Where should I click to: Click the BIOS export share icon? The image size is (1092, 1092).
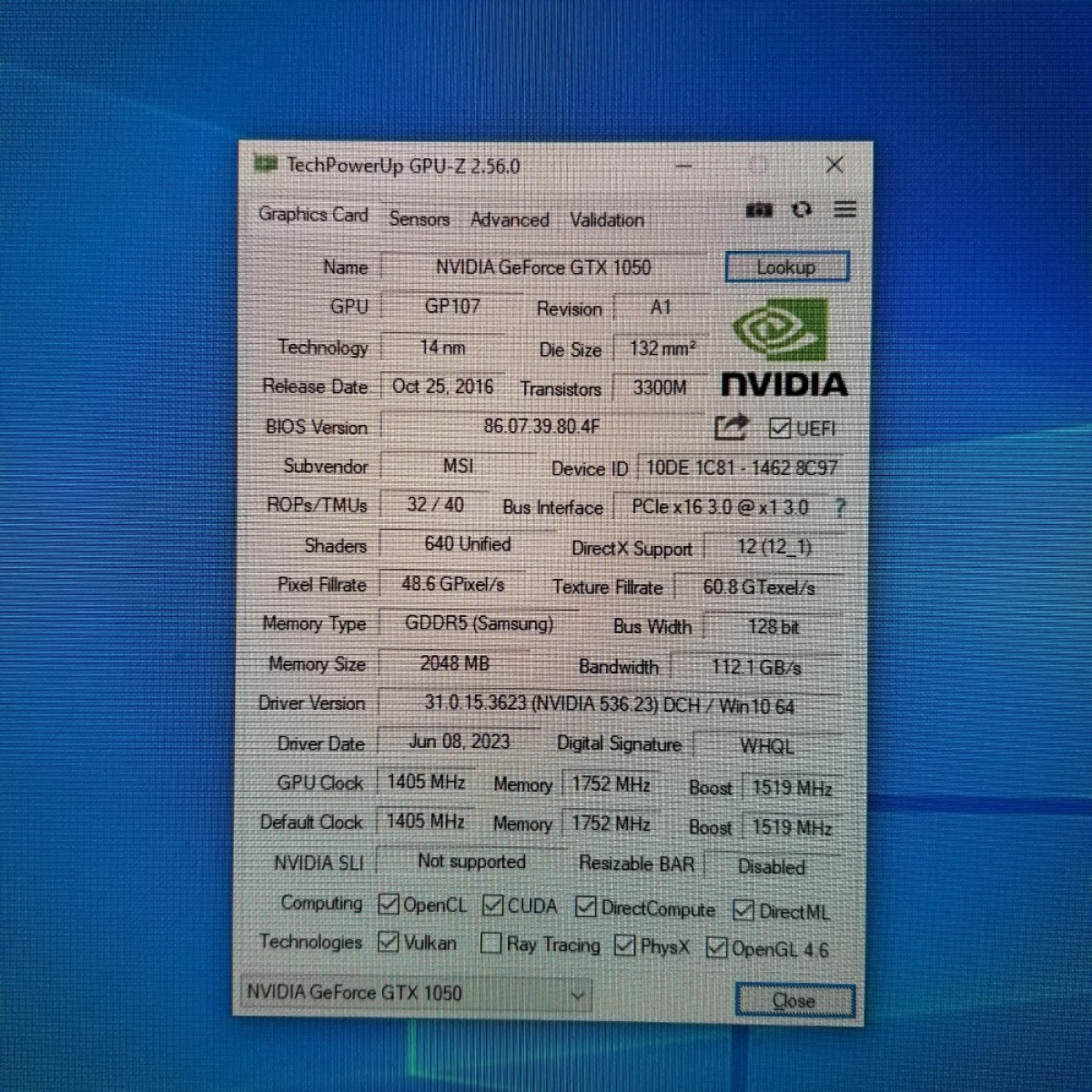point(731,427)
